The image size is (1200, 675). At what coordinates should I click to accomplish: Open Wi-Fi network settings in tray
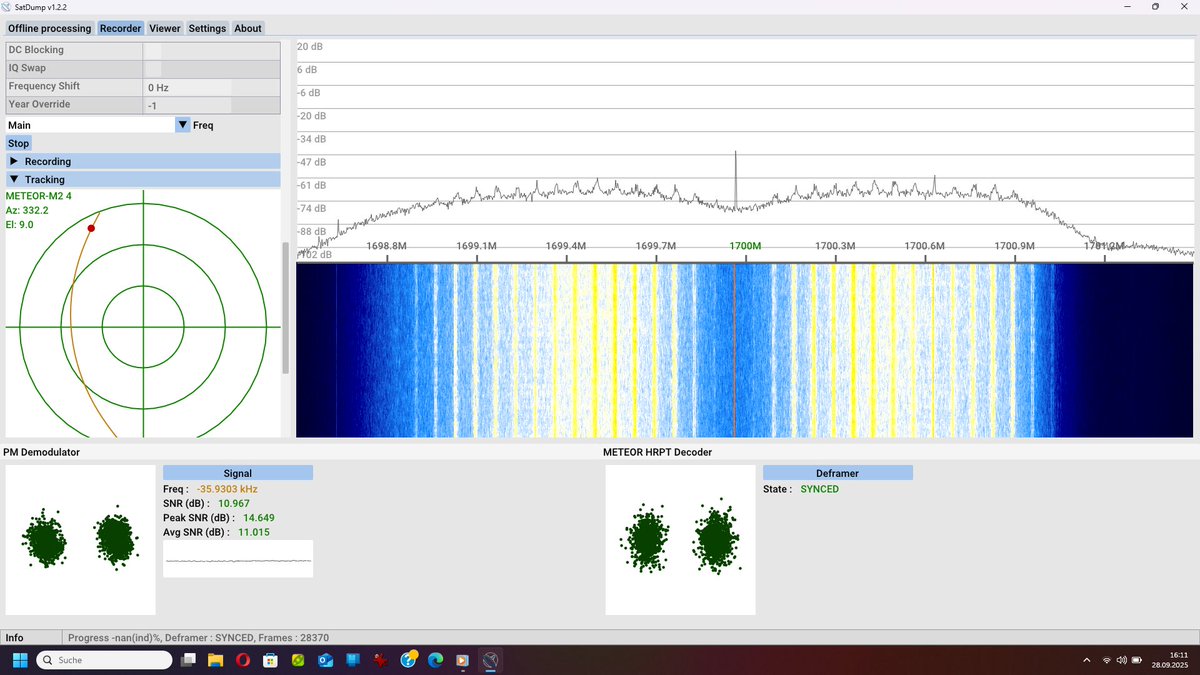point(1107,660)
